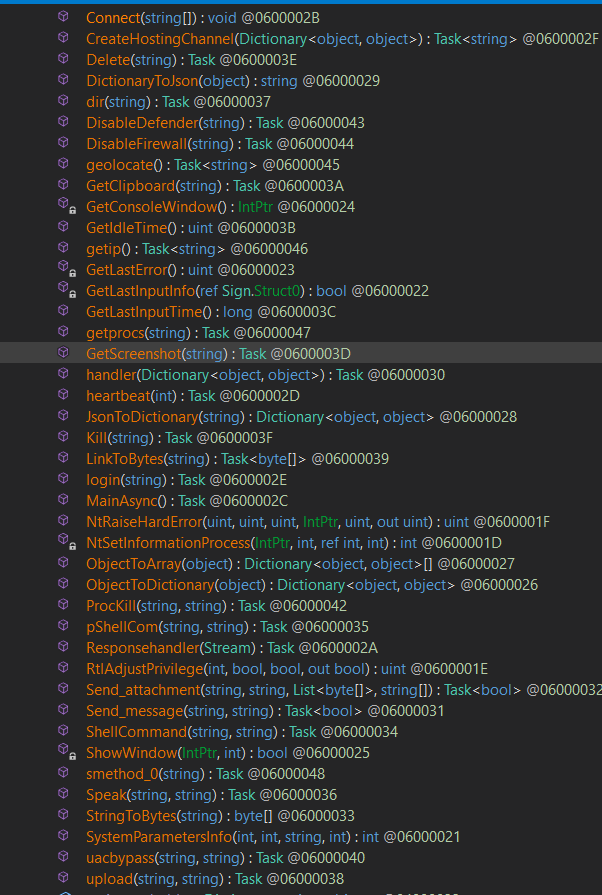Click the method icon beside heartbeat
The image size is (602, 895).
coord(64,395)
